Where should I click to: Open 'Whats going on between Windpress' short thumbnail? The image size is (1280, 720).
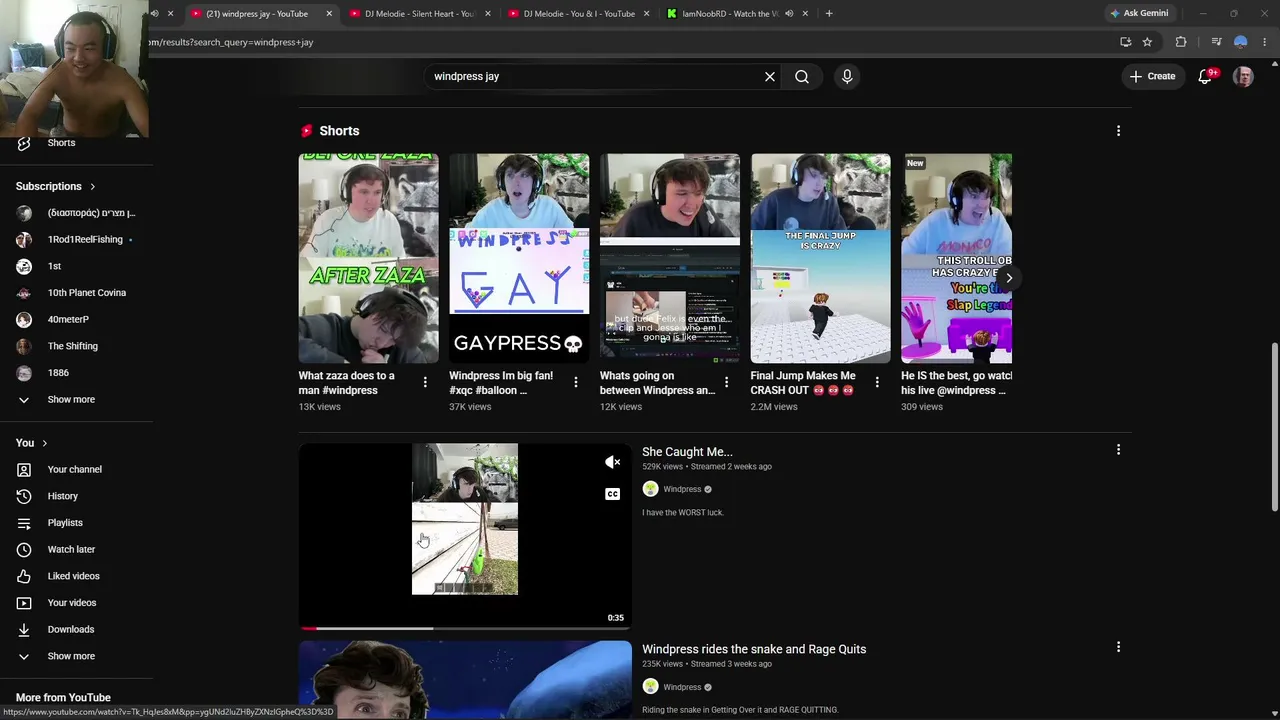[670, 258]
